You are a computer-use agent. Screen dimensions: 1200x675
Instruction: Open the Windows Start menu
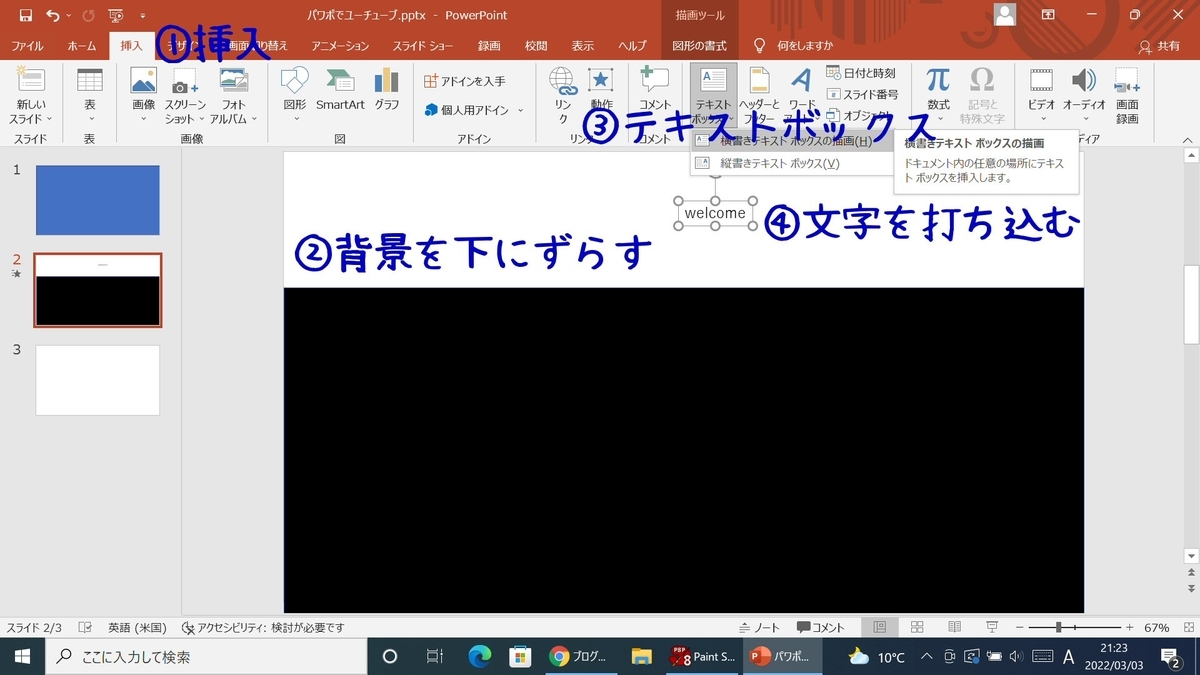tap(22, 656)
